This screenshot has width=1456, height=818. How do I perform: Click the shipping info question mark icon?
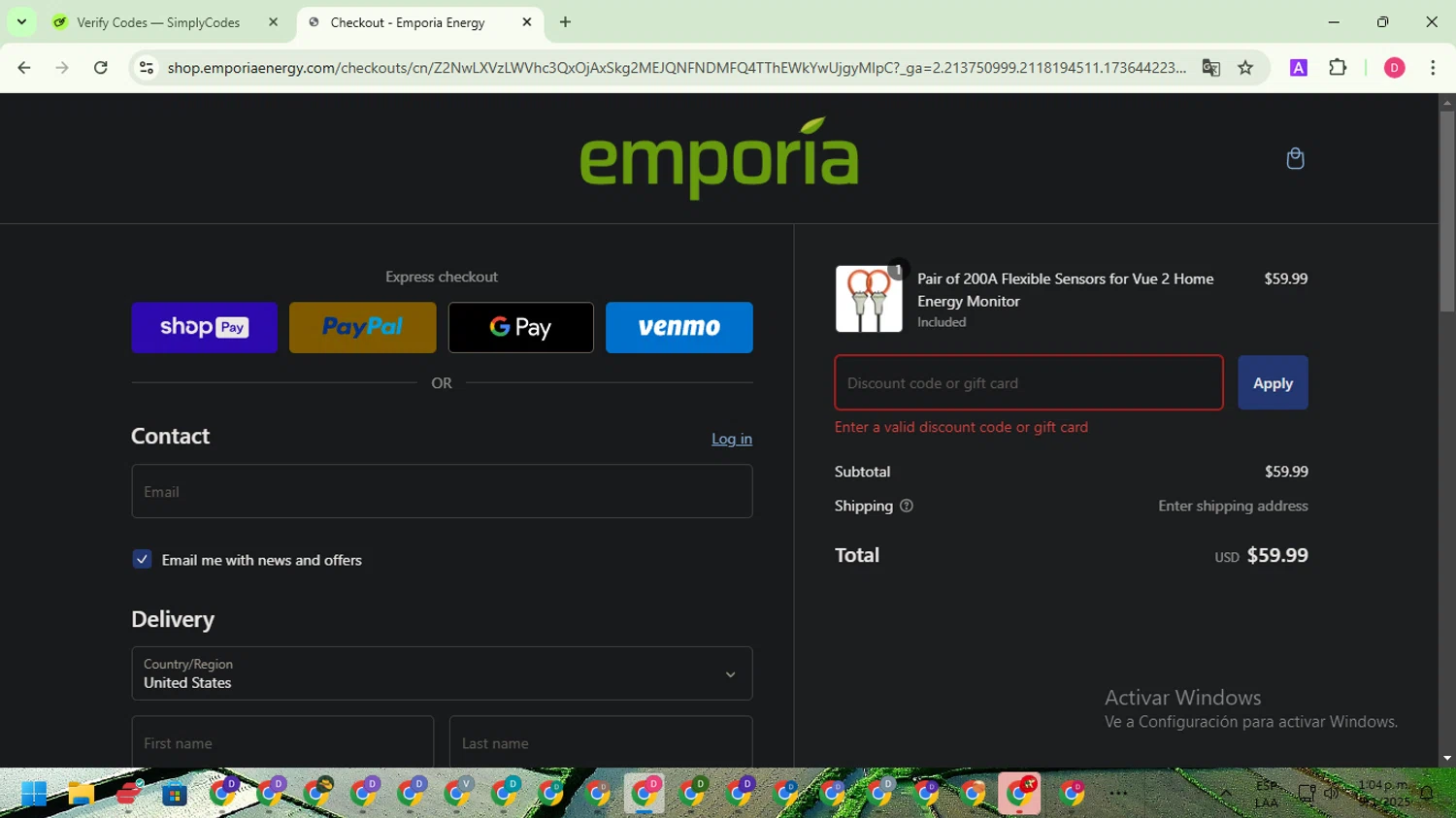907,506
